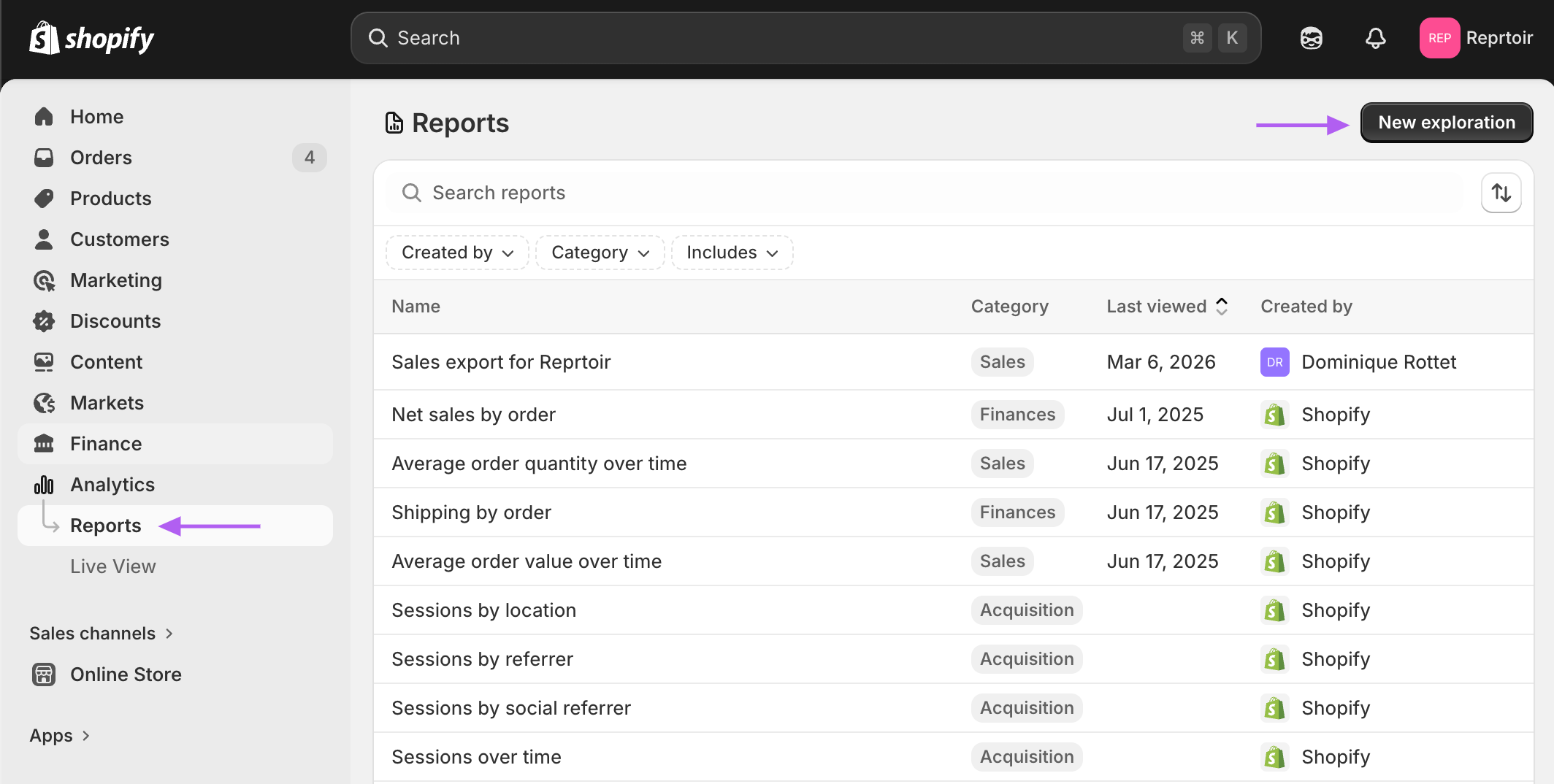Image resolution: width=1554 pixels, height=784 pixels.
Task: Open the notifications bell
Action: click(x=1375, y=38)
